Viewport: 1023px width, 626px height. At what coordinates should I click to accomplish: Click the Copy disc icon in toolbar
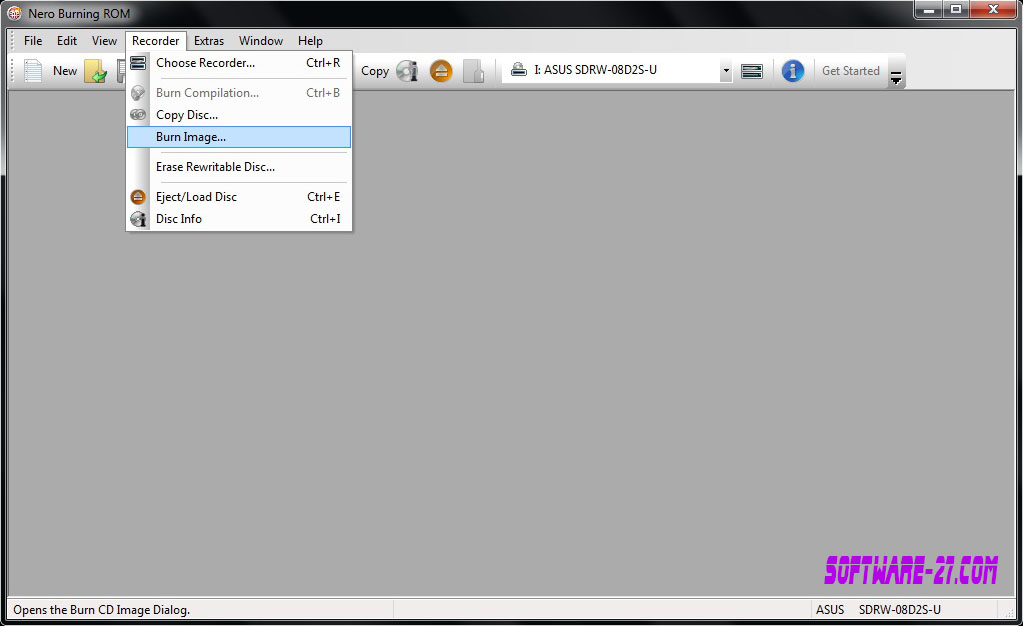pos(407,70)
